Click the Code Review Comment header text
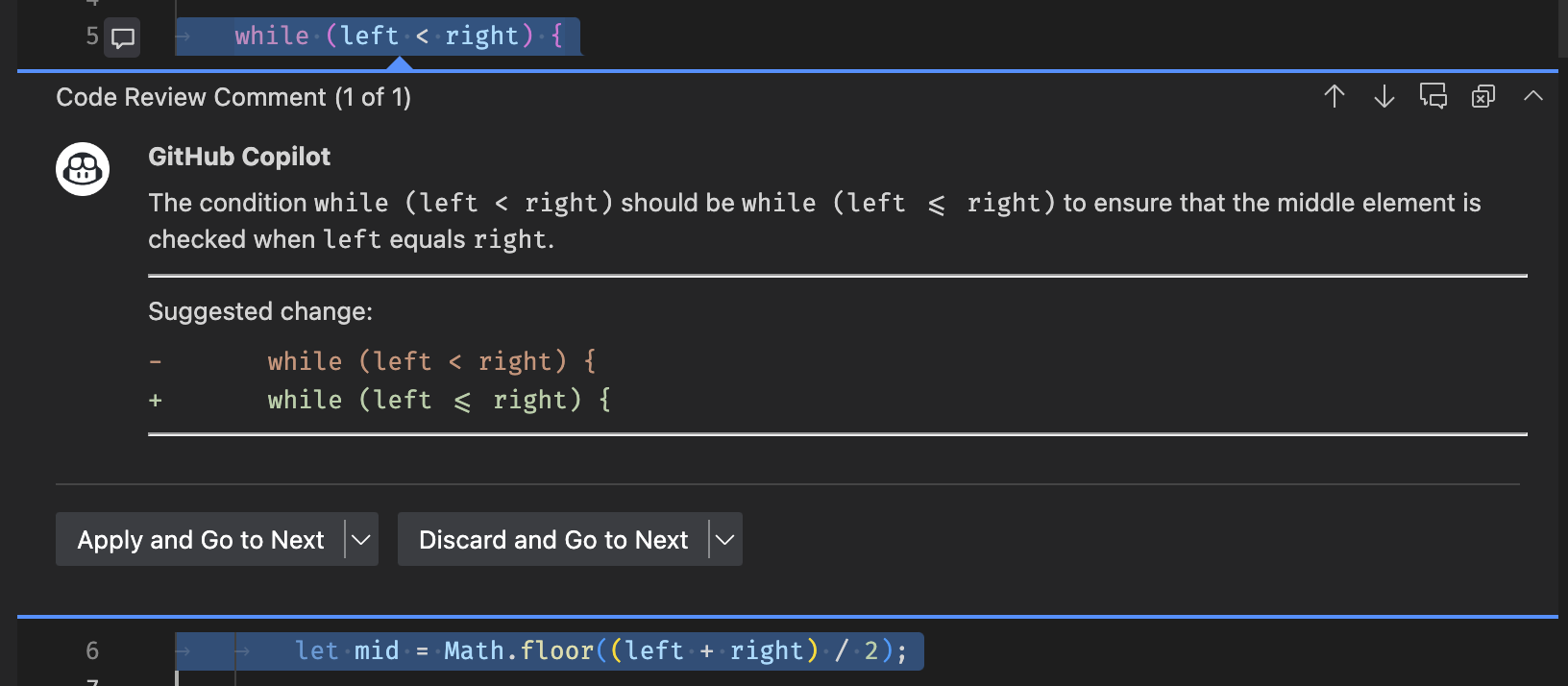The image size is (1568, 686). tap(233, 96)
